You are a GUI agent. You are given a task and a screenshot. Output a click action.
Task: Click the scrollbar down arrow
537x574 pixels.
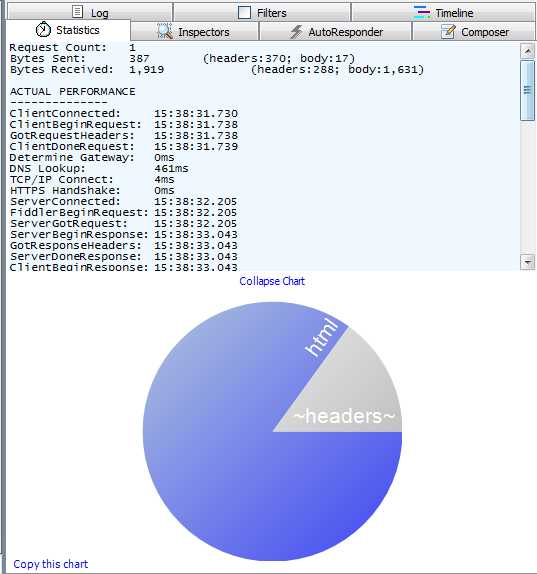[x=527, y=262]
